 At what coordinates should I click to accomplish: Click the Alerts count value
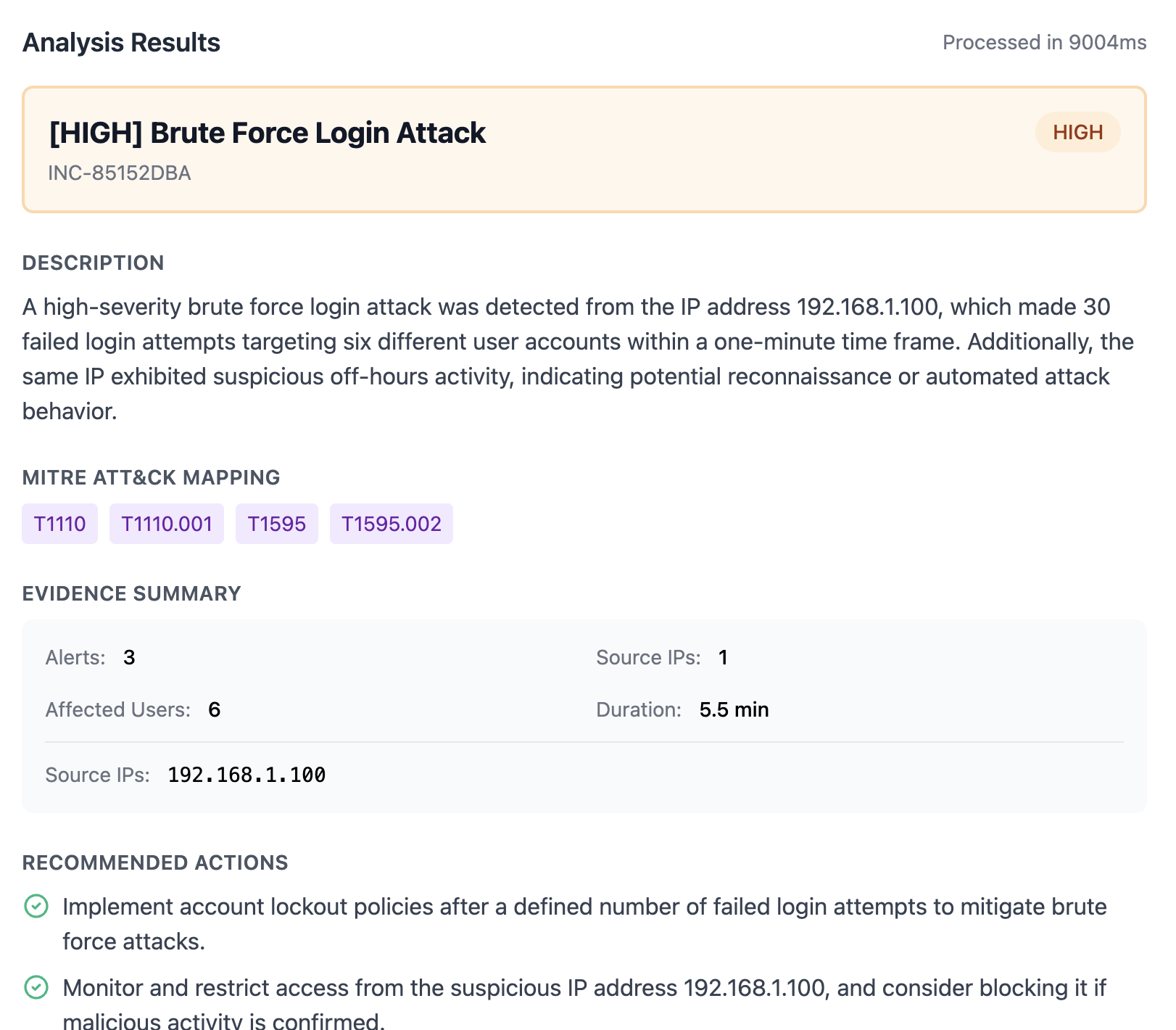tap(129, 657)
